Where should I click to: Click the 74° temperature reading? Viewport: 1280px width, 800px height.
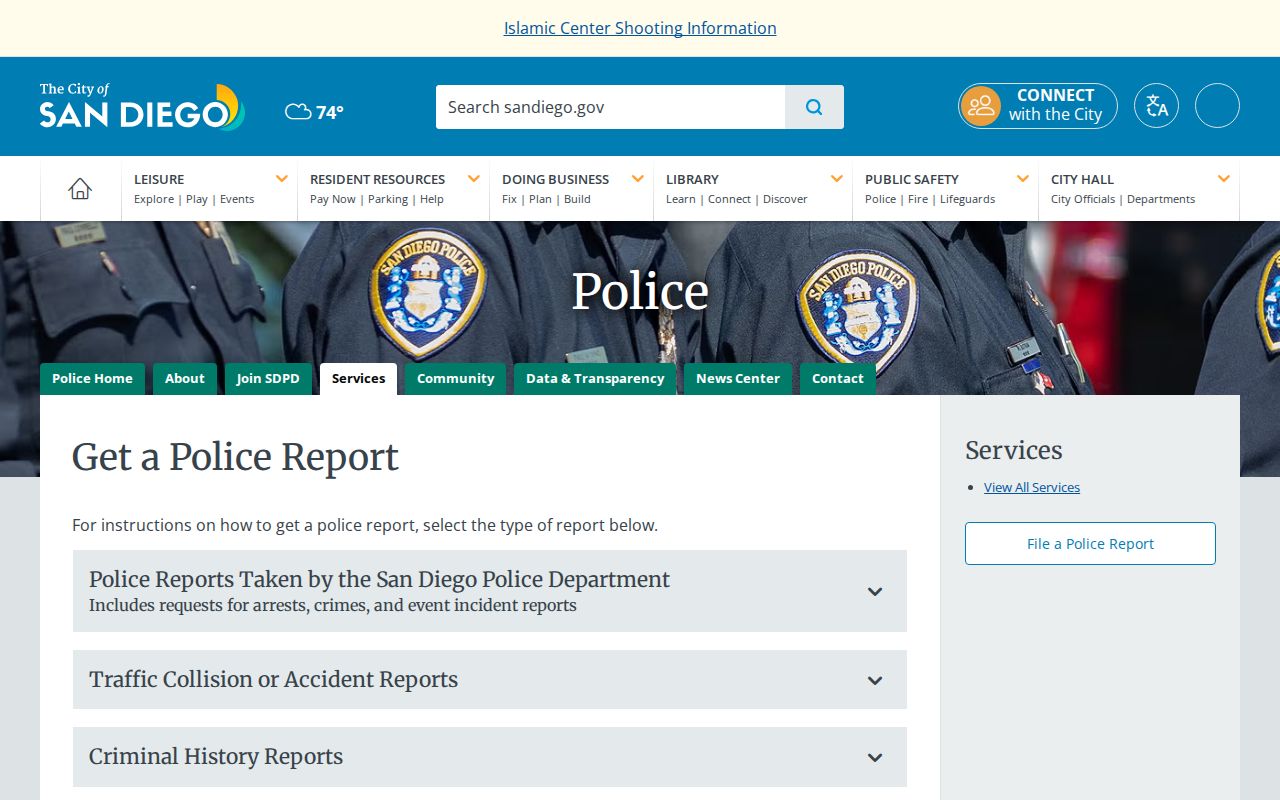click(330, 112)
